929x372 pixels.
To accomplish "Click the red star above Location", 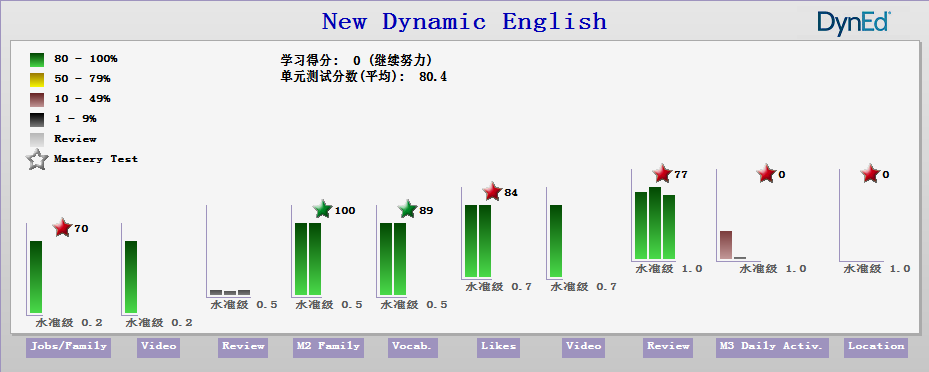I will [870, 174].
